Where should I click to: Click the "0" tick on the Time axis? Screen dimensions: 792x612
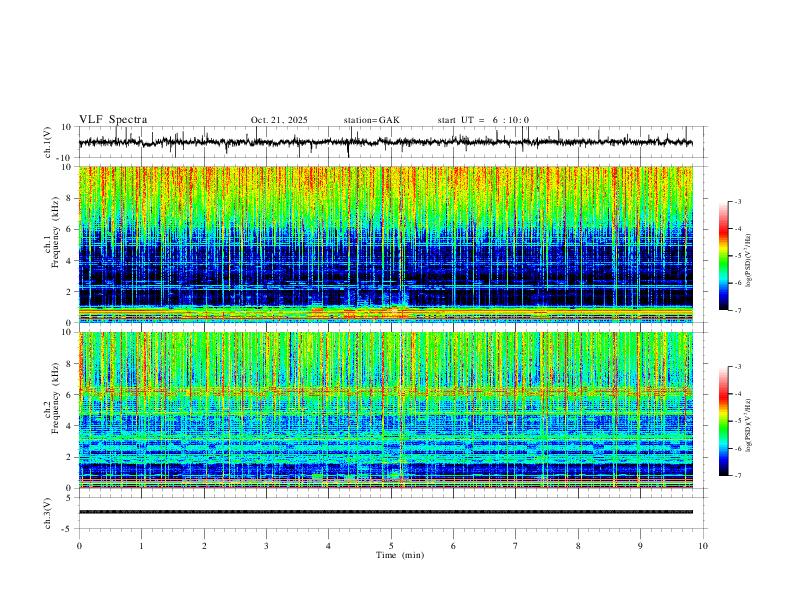click(79, 546)
